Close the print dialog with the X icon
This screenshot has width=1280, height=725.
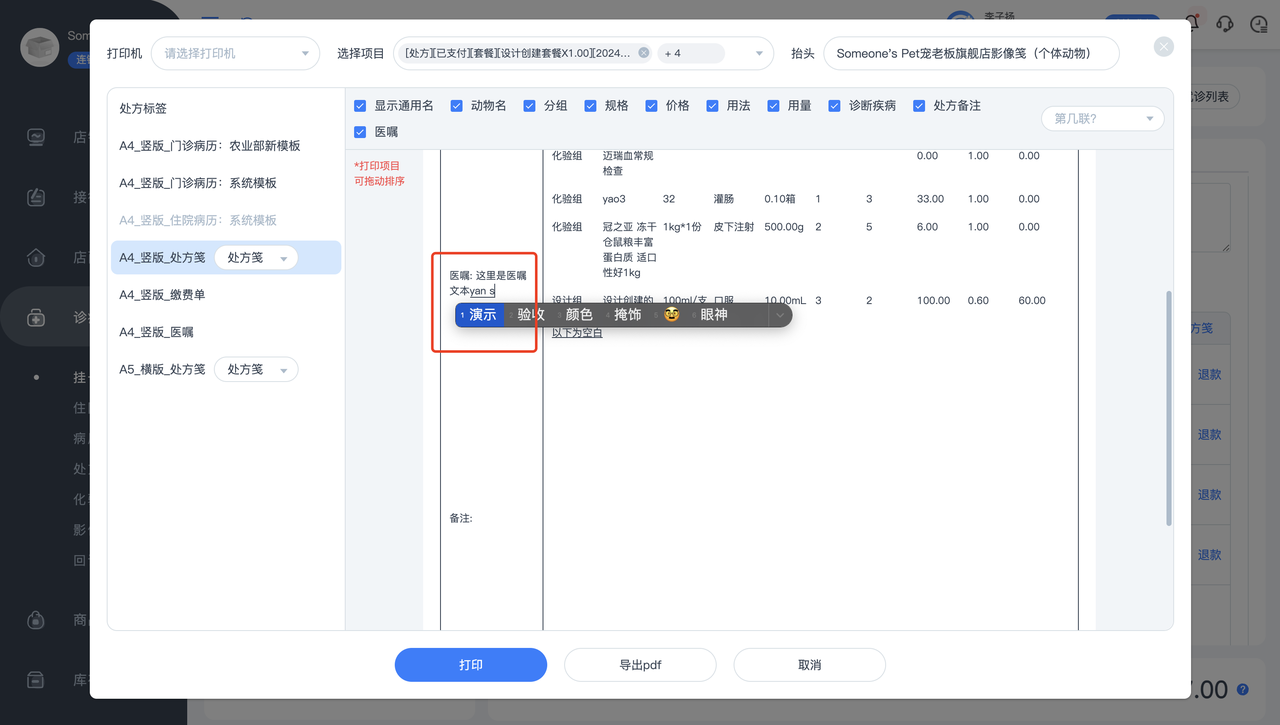1163,46
